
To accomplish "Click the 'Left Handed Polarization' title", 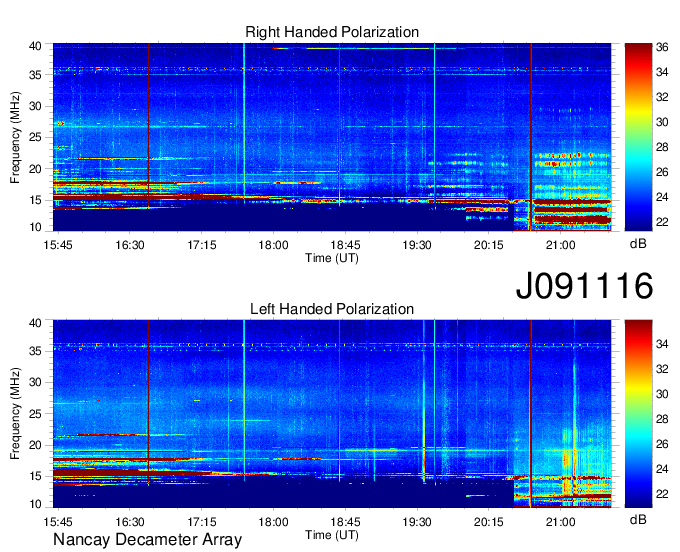I will 332,309.
